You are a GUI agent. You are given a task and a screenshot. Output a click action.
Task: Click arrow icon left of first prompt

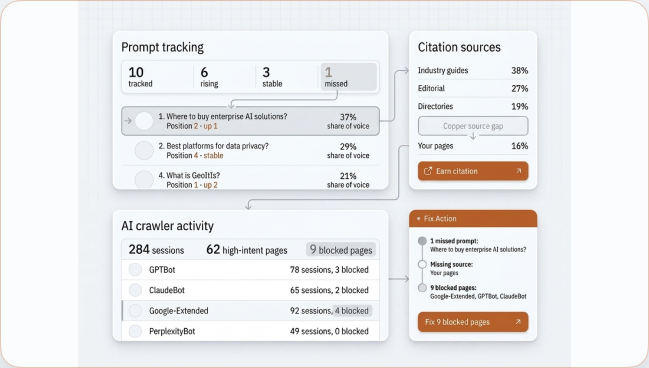pos(128,121)
